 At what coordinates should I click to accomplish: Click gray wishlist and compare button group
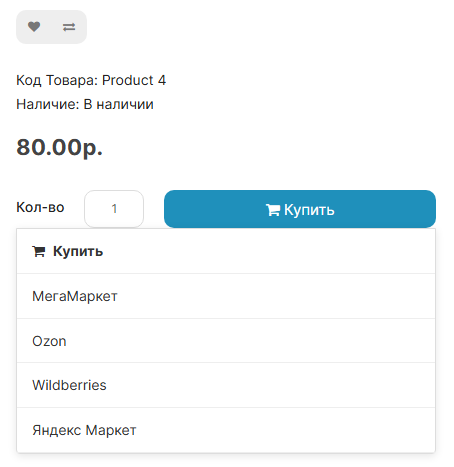[x=51, y=27]
